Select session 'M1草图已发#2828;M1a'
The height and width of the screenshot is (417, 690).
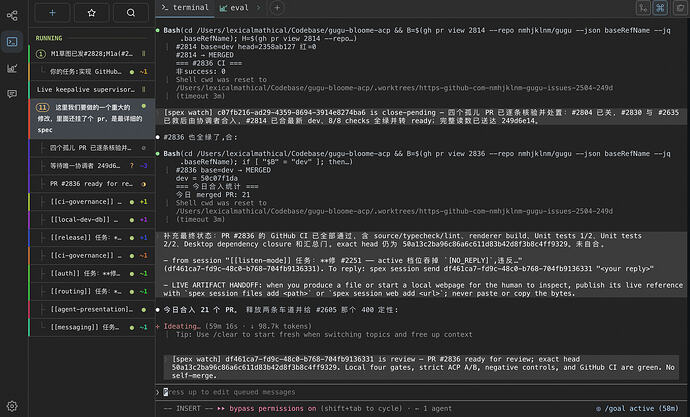[x=92, y=54]
